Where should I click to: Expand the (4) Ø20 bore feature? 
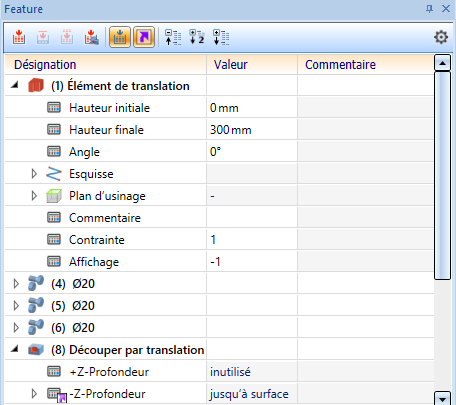[x=16, y=284]
